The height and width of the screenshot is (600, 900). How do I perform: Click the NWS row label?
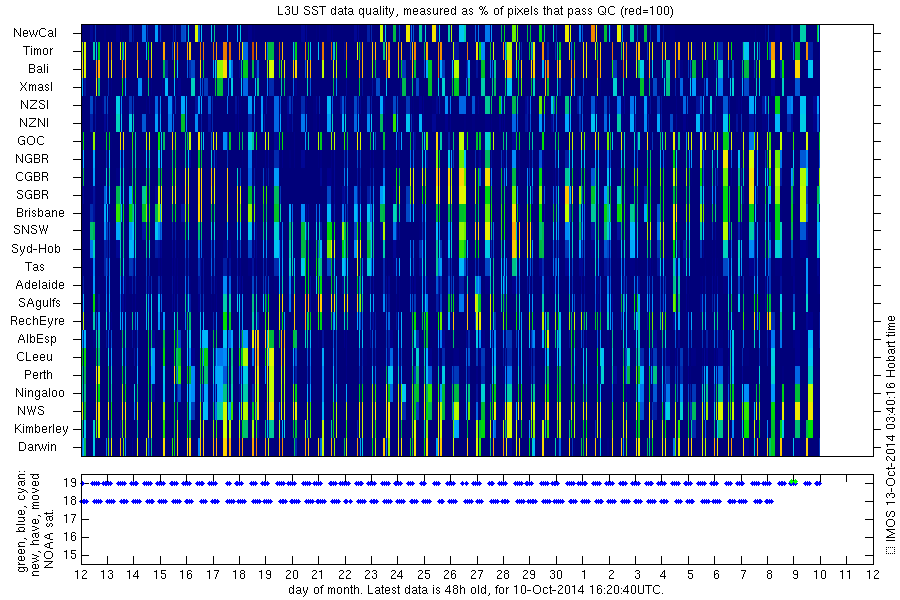point(30,411)
